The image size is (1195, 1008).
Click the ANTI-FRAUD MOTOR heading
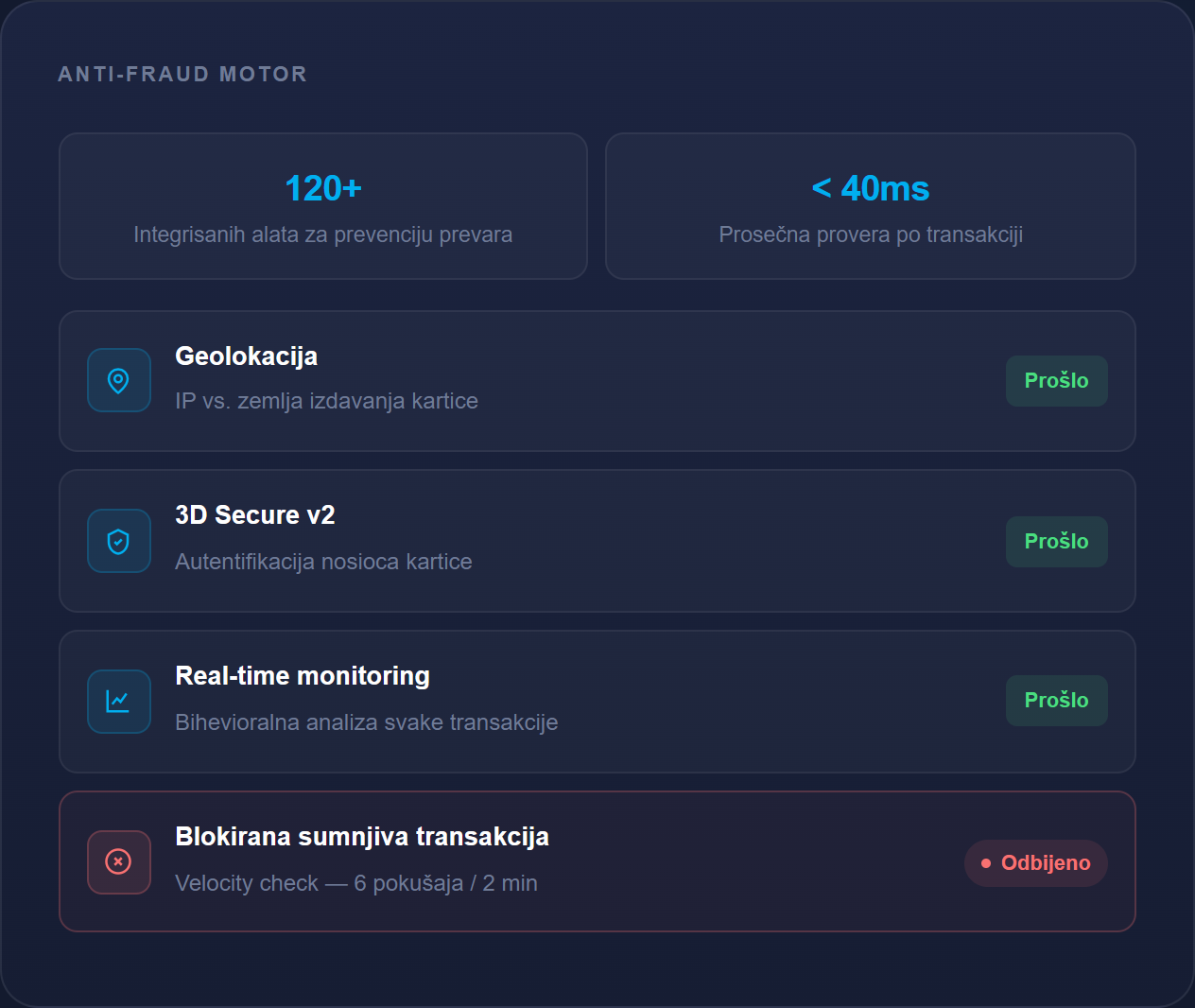pos(182,74)
